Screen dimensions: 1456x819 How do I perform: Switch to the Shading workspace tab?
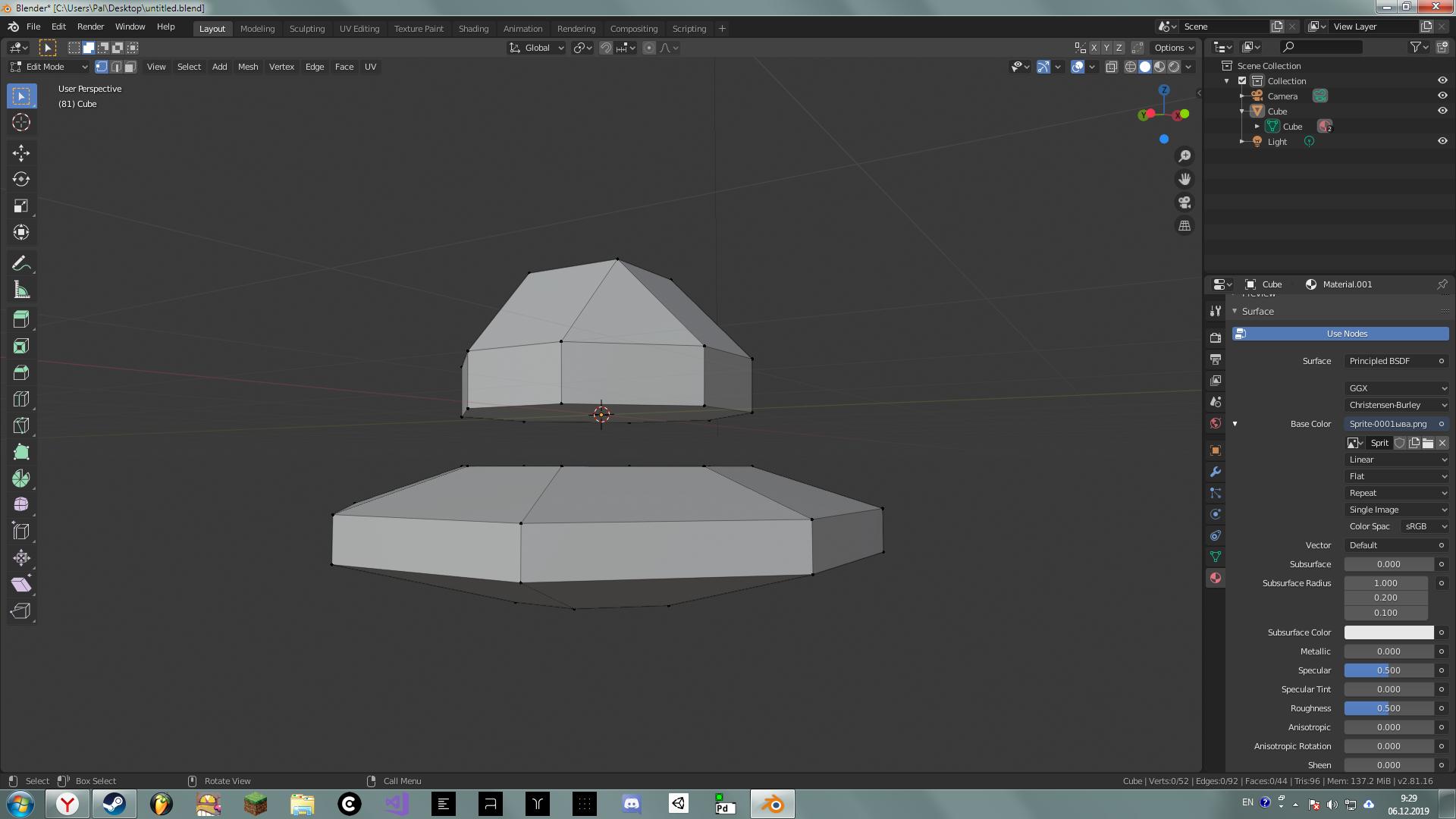(473, 28)
